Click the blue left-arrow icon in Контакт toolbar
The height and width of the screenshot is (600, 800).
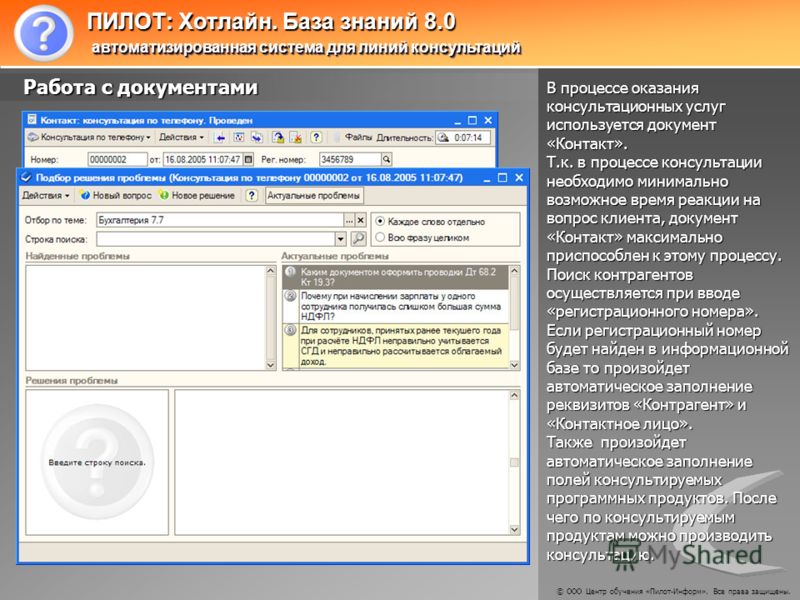tap(220, 137)
